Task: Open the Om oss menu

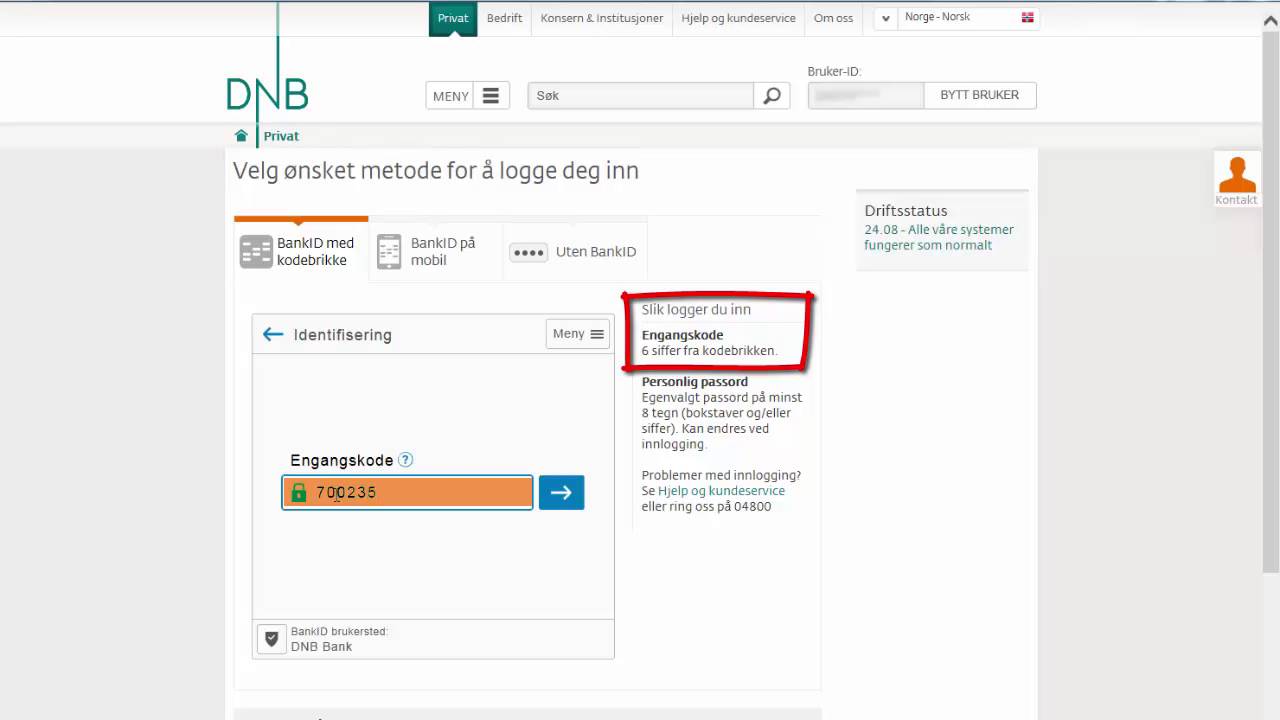Action: click(834, 18)
